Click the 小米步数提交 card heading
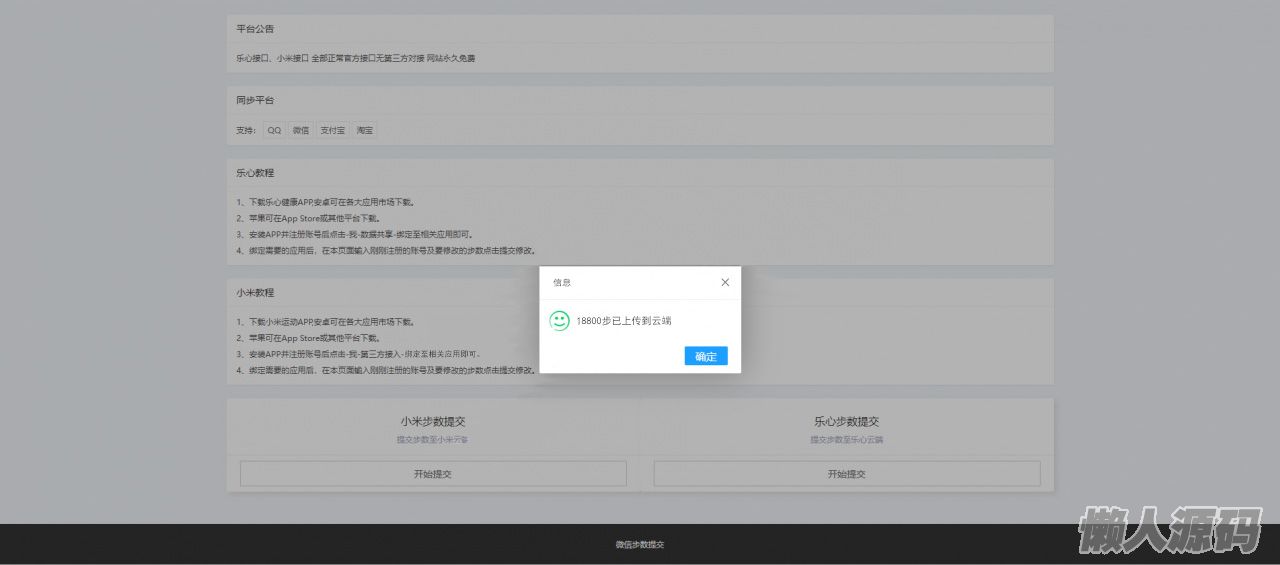This screenshot has height=565, width=1280. tap(433, 422)
